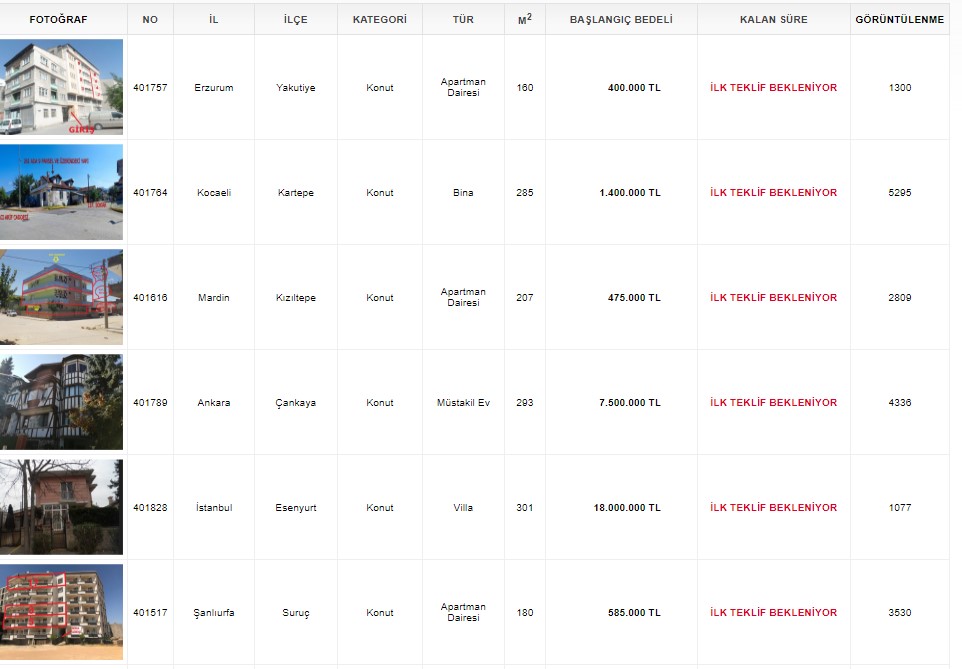The image size is (962, 669).
Task: Click İLK TEKLİF BEKLENİYOR for the 18.000.000 TL villa
Action: click(x=773, y=508)
